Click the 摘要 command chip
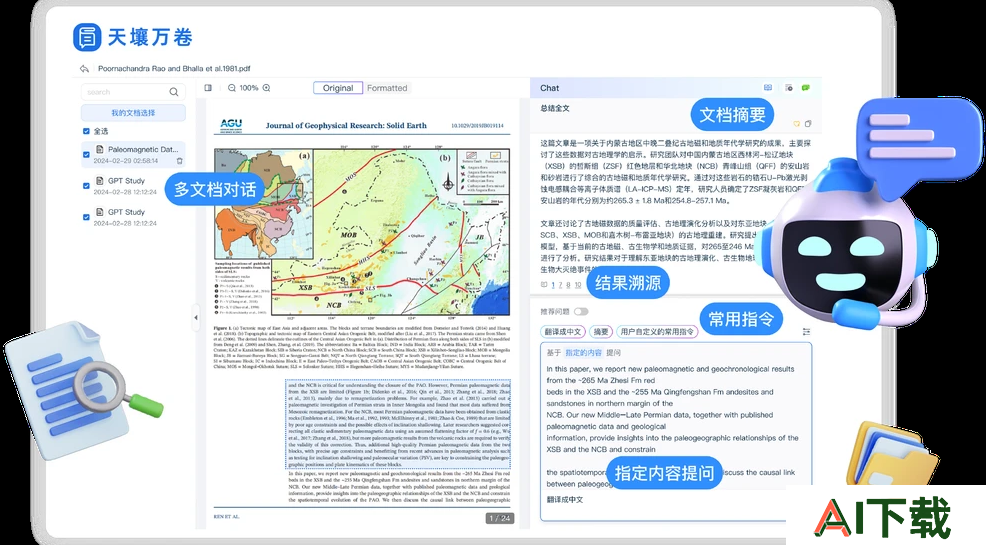 pyautogui.click(x=601, y=331)
